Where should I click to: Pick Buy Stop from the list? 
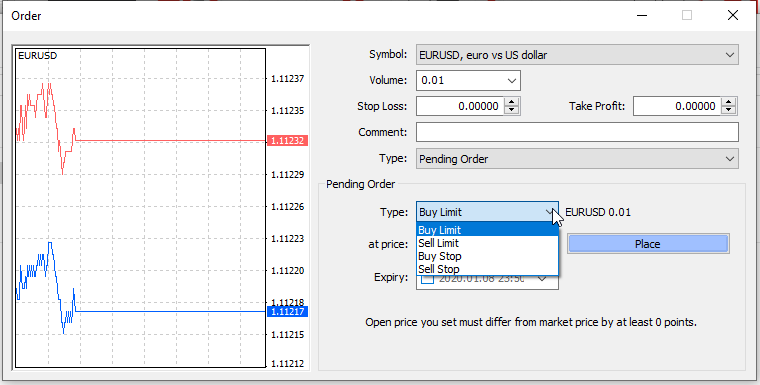pos(488,256)
